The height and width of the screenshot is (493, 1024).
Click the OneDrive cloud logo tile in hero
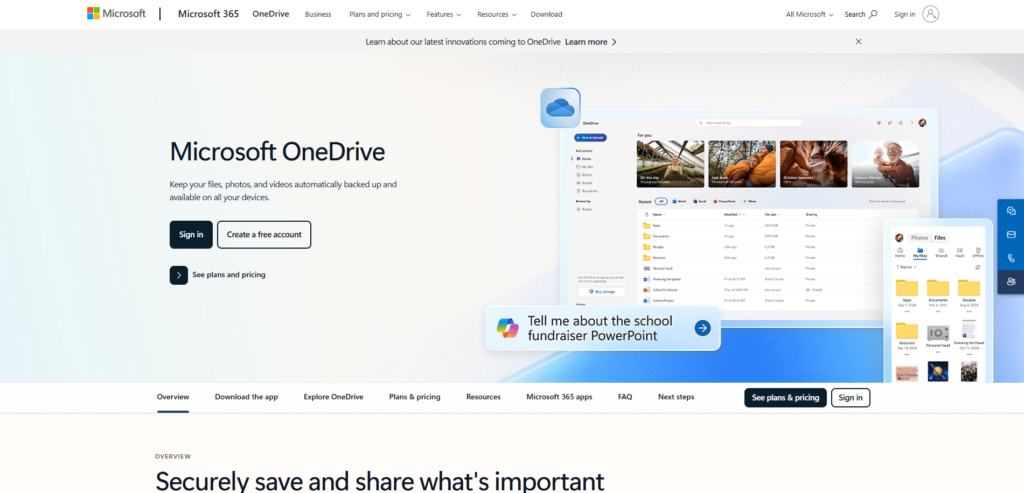(x=560, y=108)
